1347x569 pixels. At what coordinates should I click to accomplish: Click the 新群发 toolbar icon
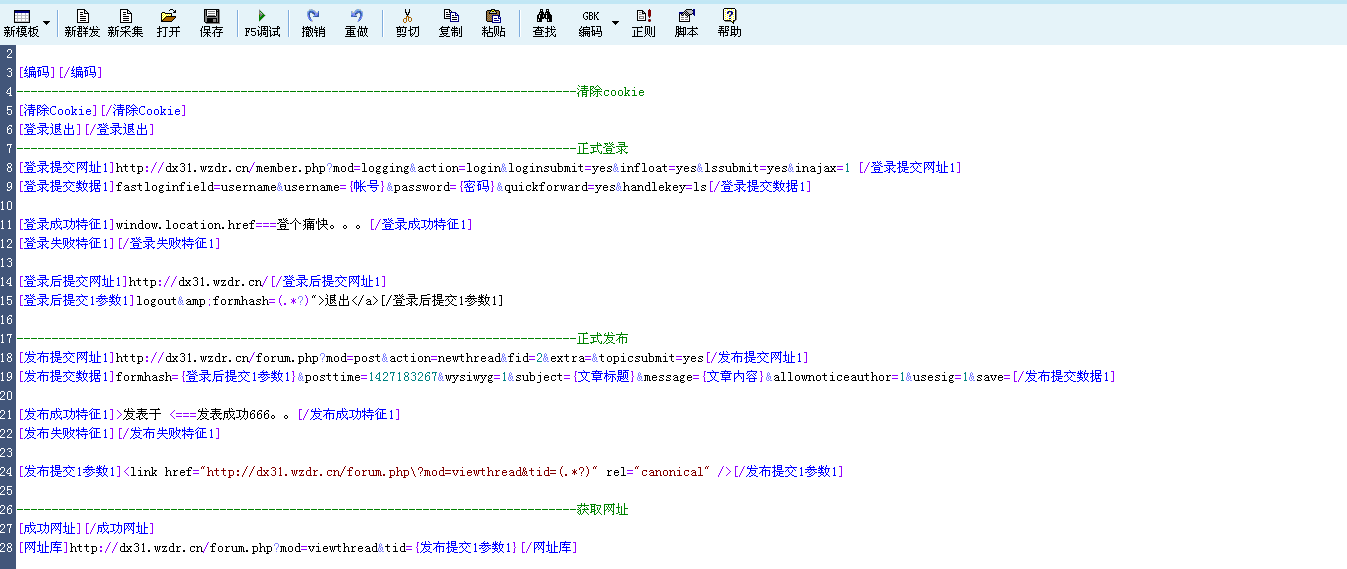82,23
